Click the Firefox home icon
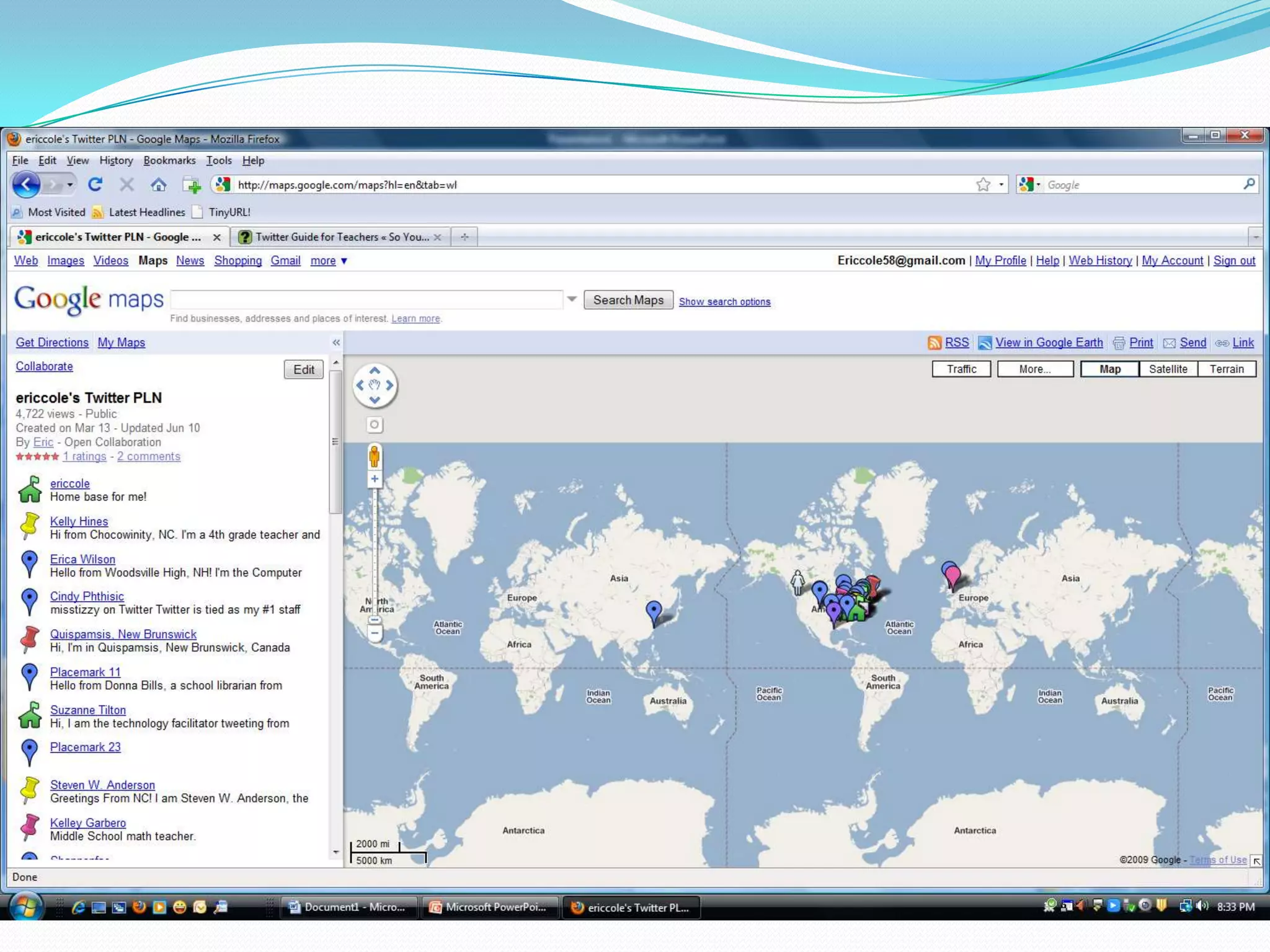 [159, 185]
